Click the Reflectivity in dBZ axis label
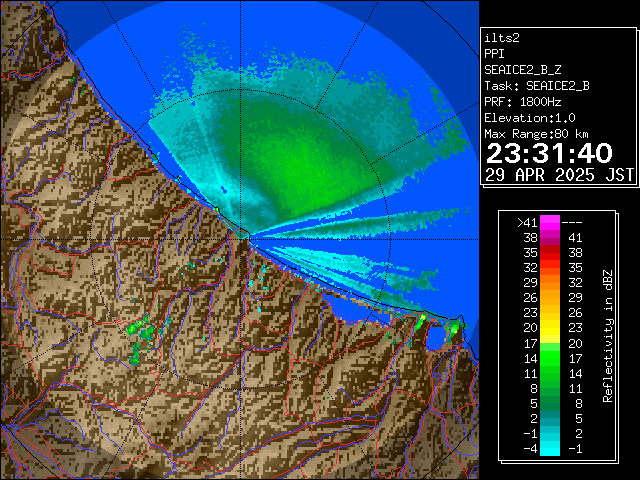The height and width of the screenshot is (480, 640). coord(608,336)
